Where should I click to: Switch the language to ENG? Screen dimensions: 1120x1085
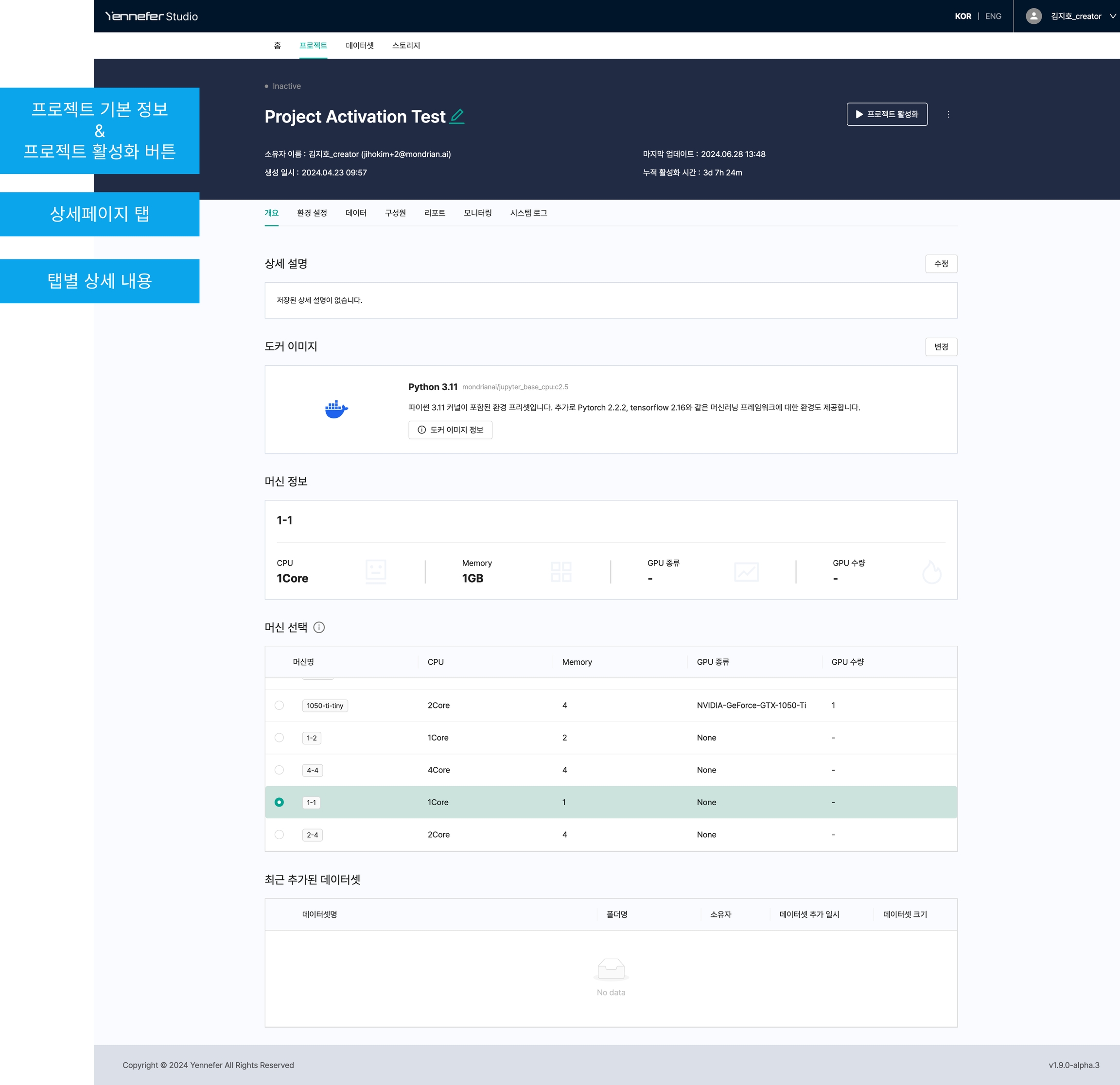pyautogui.click(x=993, y=16)
